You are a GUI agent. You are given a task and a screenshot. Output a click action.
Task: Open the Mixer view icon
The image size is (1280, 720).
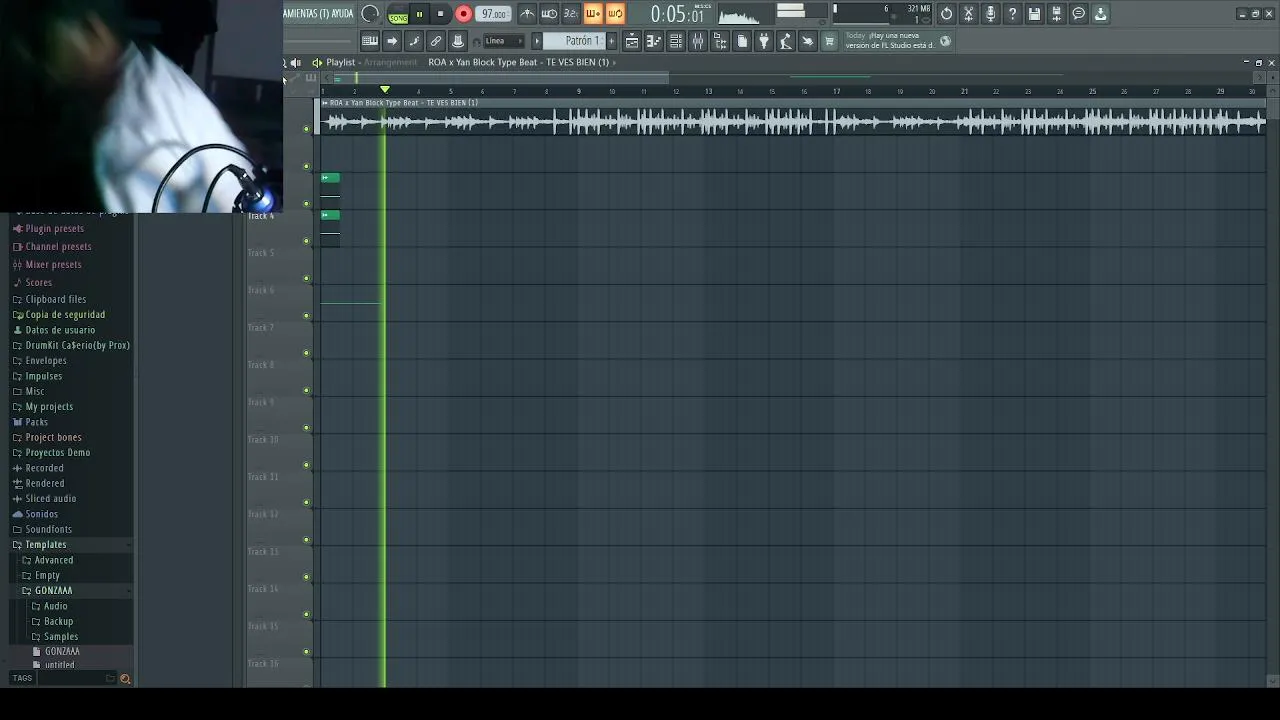(x=698, y=41)
